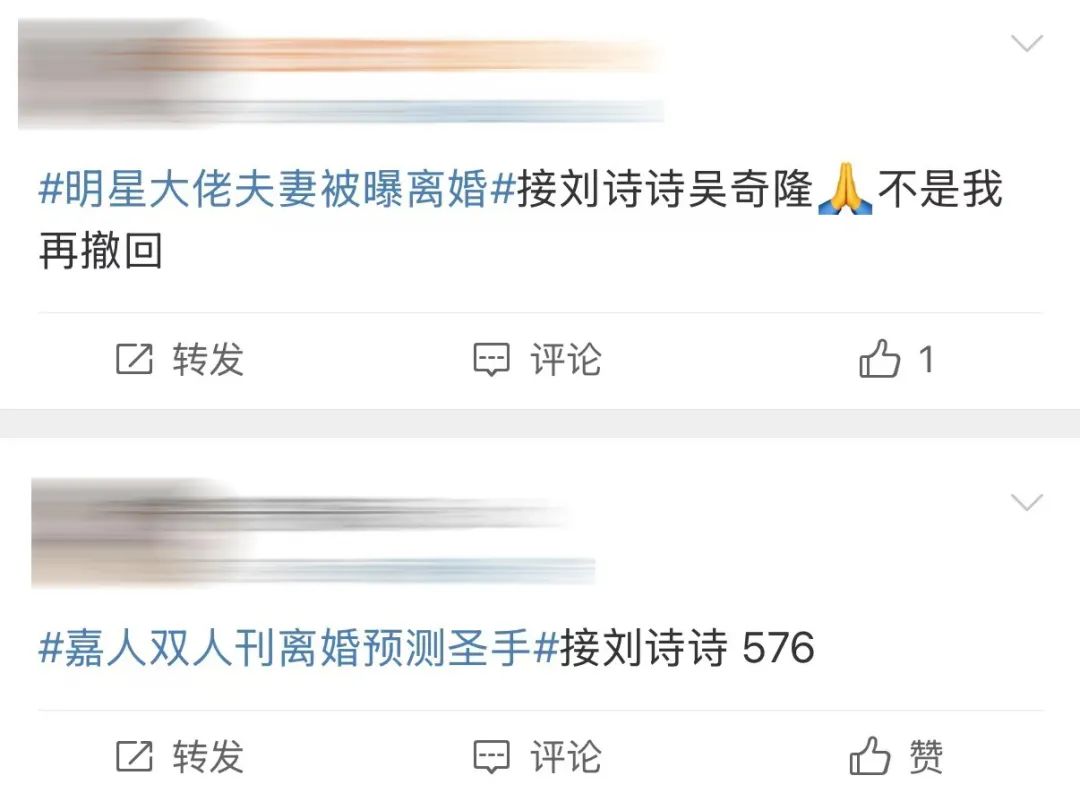Click the comment bubble icon on the second post

pos(492,757)
